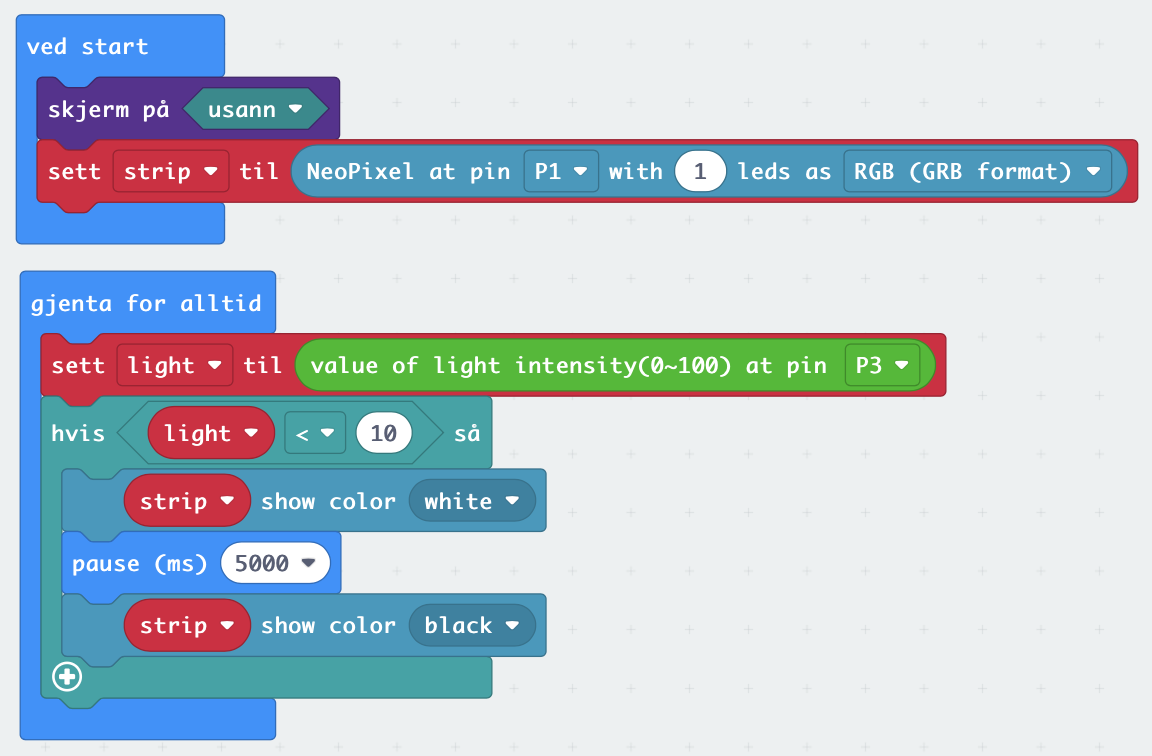Open strip dropdown in show color white block

(187, 501)
